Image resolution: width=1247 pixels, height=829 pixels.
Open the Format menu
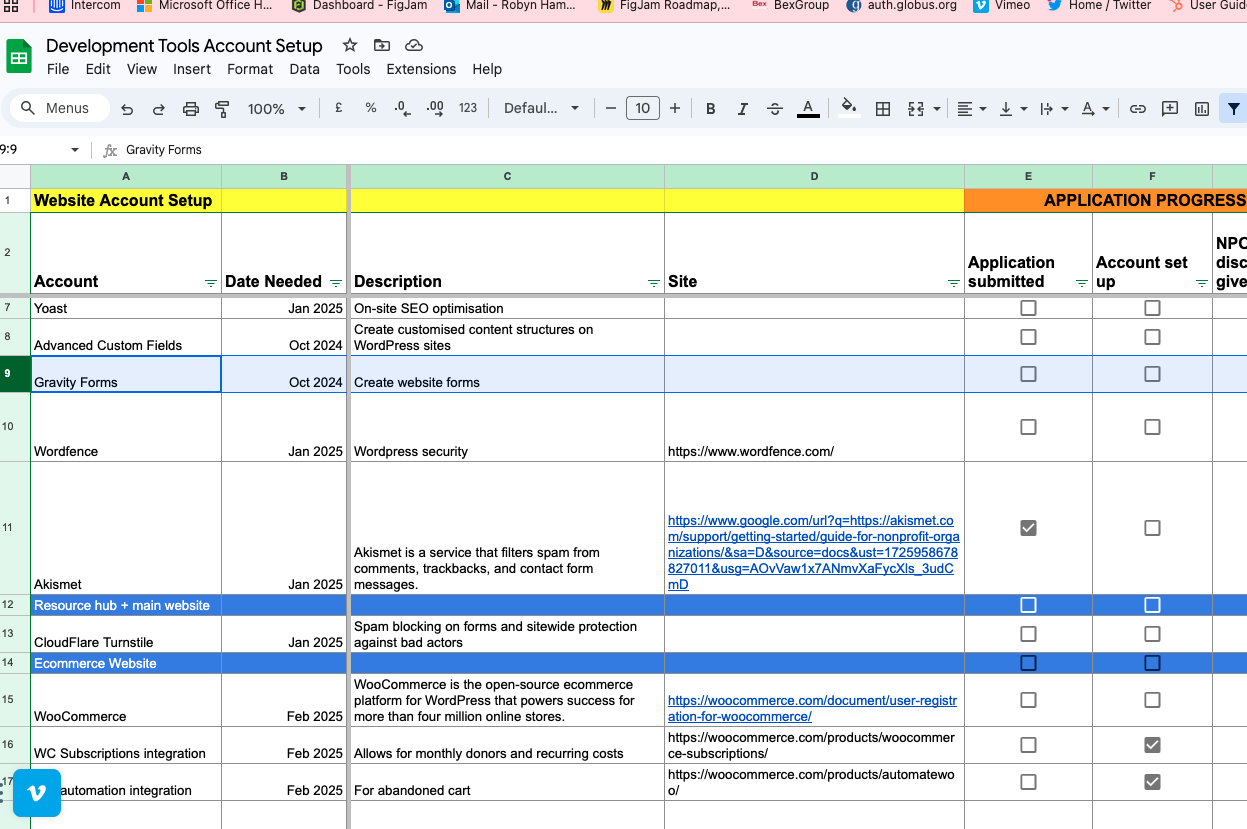tap(250, 69)
